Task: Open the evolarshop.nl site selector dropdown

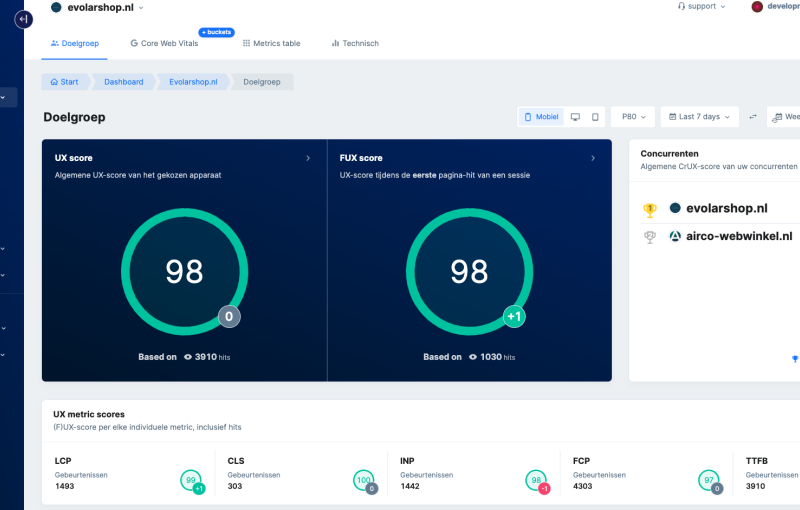Action: [97, 7]
